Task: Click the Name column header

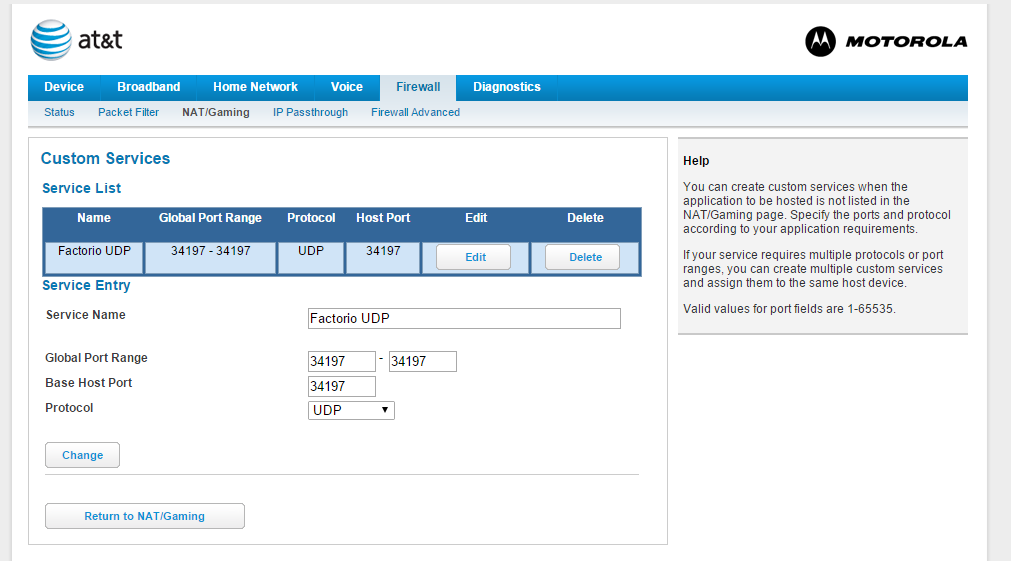Action: click(x=93, y=218)
